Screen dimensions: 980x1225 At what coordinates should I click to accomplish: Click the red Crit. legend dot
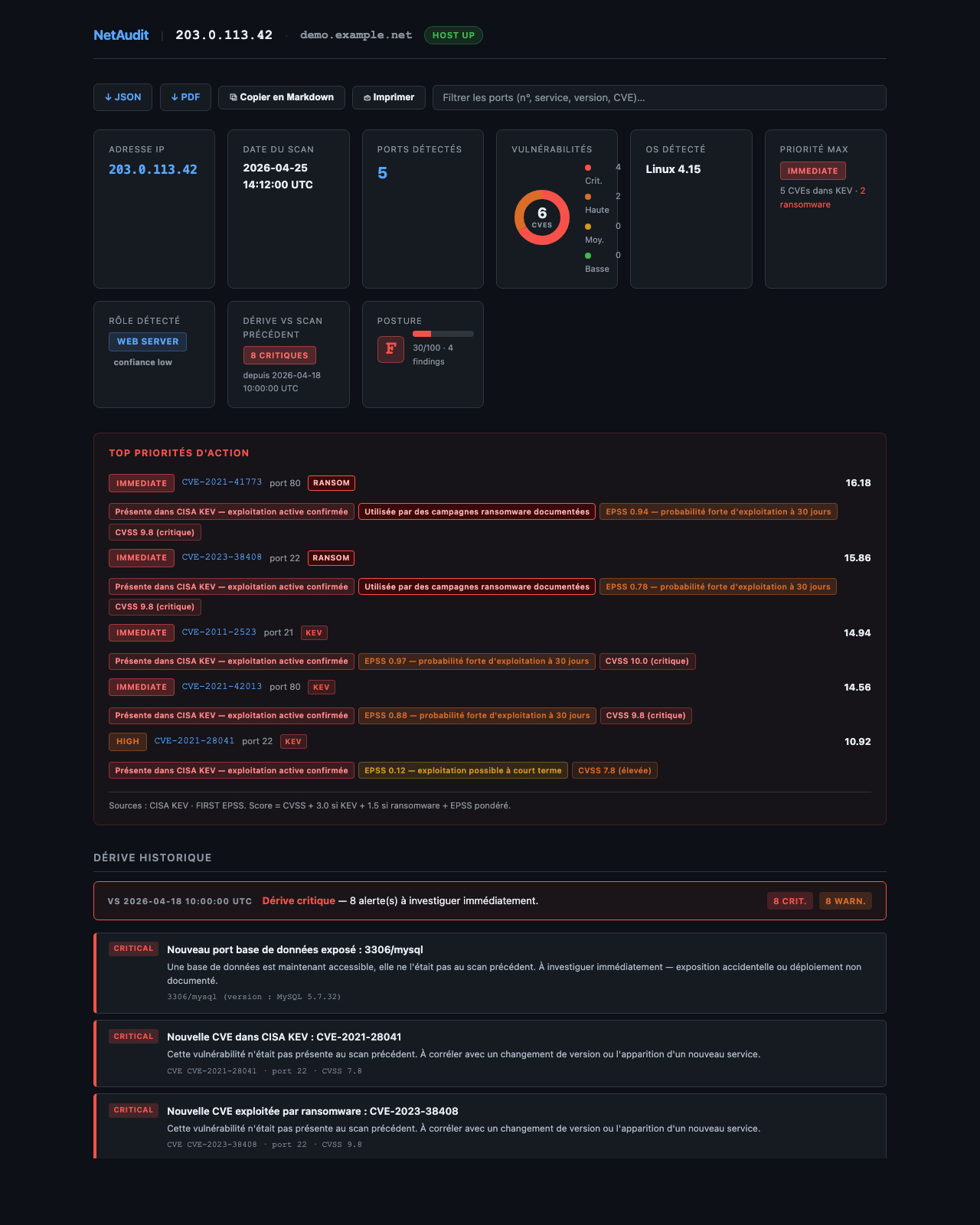588,167
